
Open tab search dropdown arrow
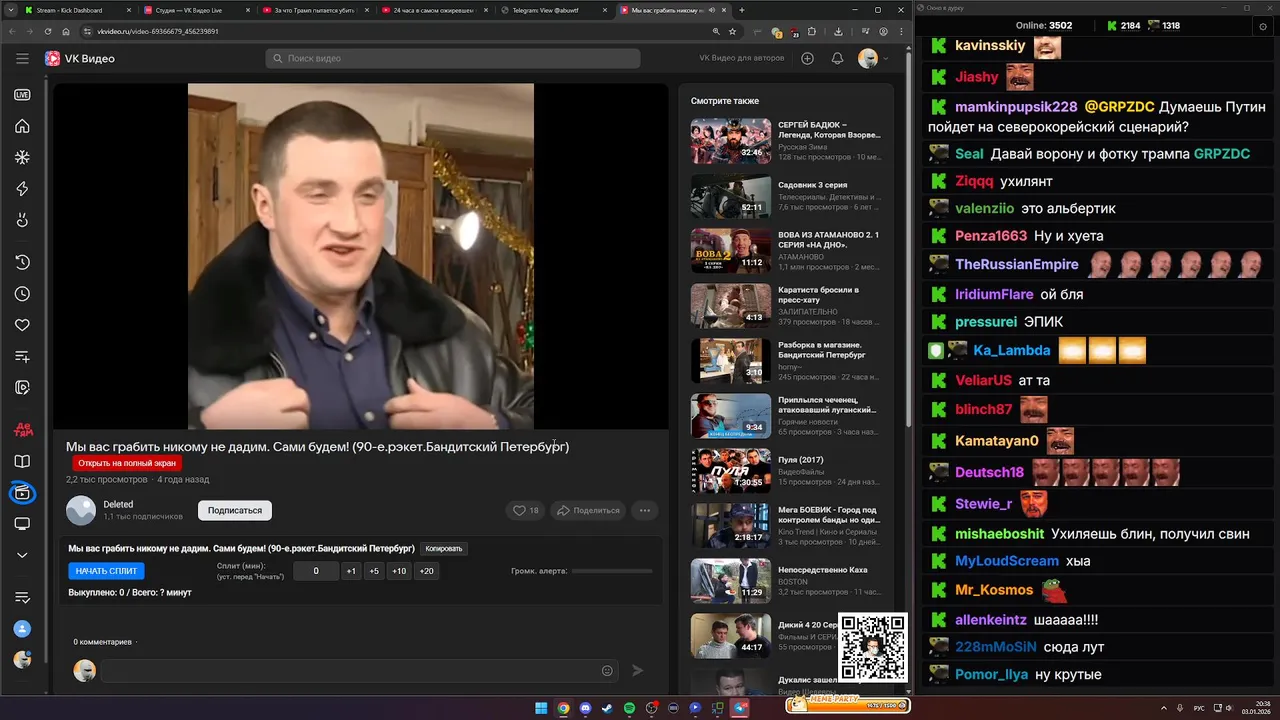(10, 10)
